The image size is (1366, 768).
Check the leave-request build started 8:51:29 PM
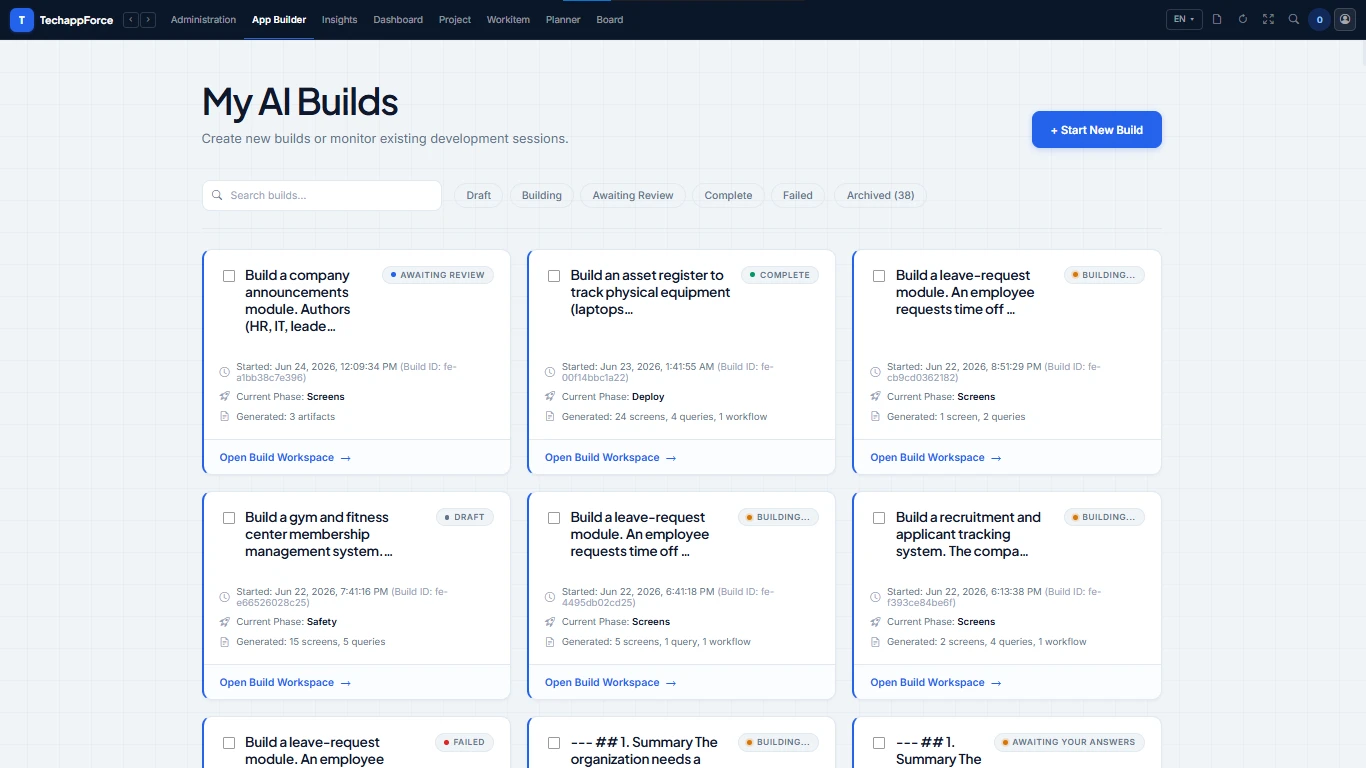(879, 276)
